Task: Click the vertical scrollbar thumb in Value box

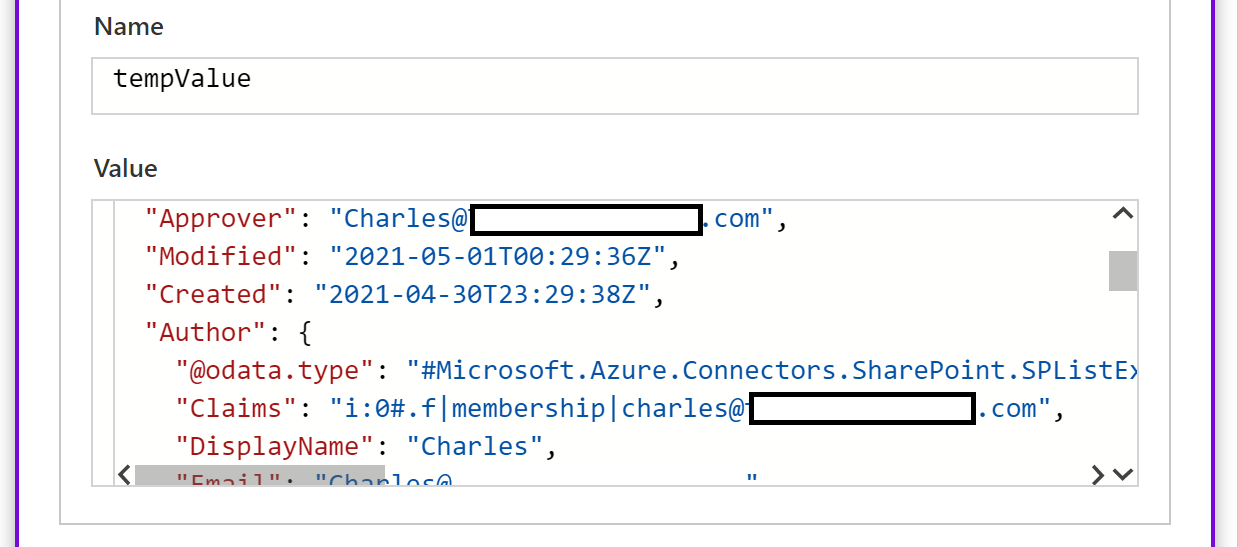Action: tap(1122, 270)
